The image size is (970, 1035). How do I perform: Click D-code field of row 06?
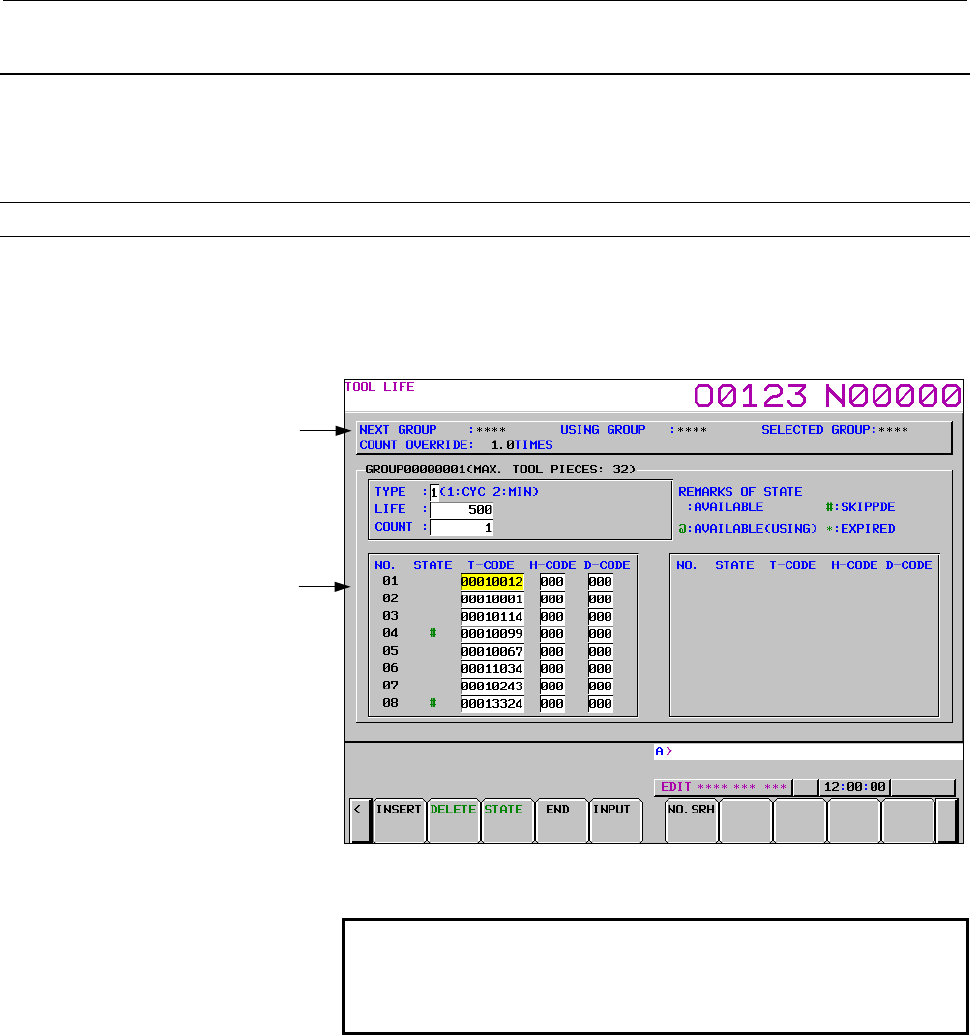[600, 669]
